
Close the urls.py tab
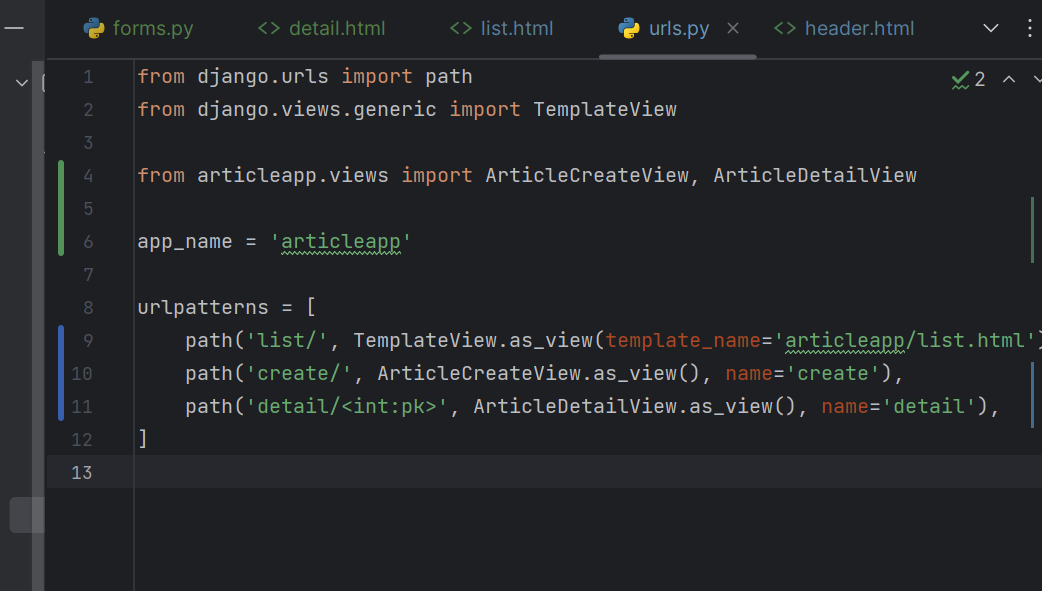(733, 29)
